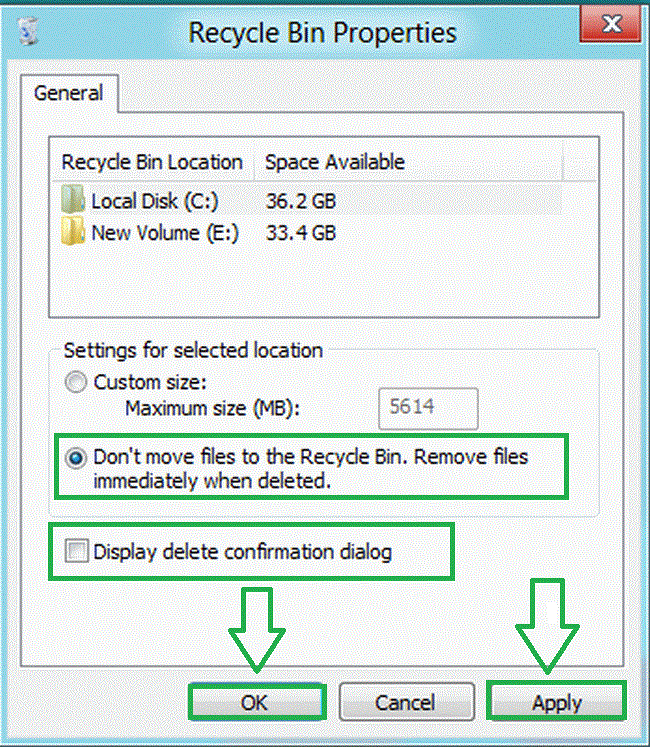This screenshot has width=650, height=747.
Task: Click the 33.4 GB space value
Action: point(301,233)
